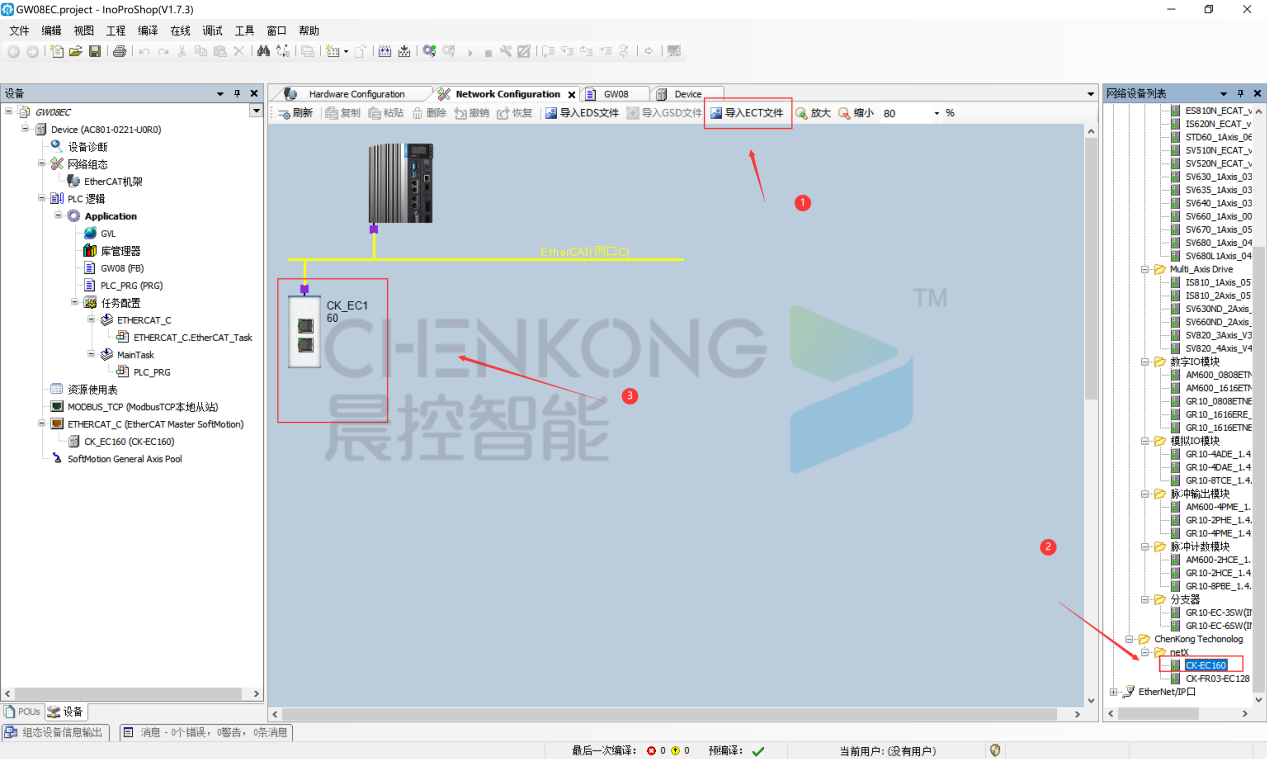Select the PLC controller image on canvas
1267x759 pixels.
pyautogui.click(x=400, y=182)
